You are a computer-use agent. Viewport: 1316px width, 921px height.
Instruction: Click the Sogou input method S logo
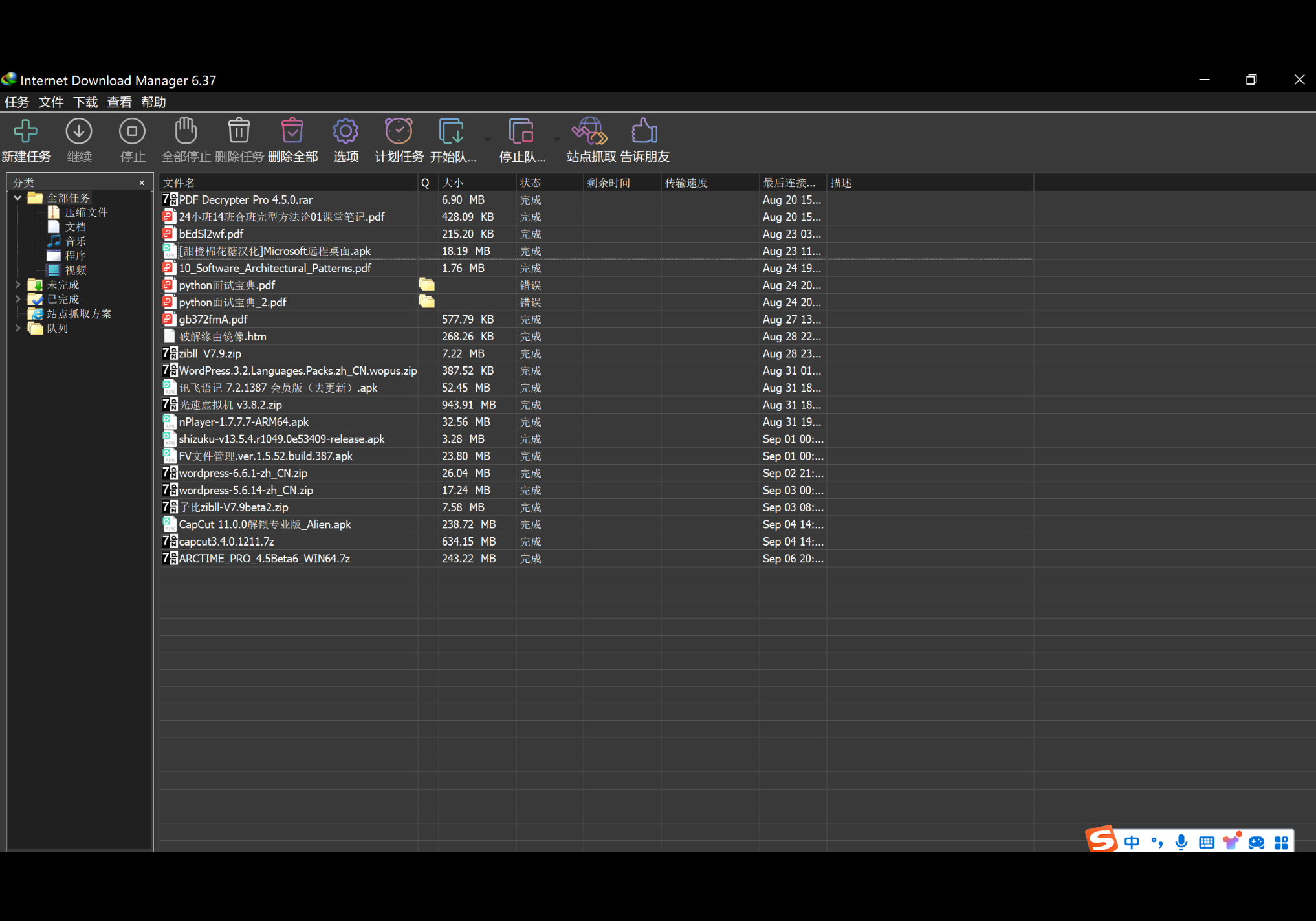pyautogui.click(x=1102, y=839)
